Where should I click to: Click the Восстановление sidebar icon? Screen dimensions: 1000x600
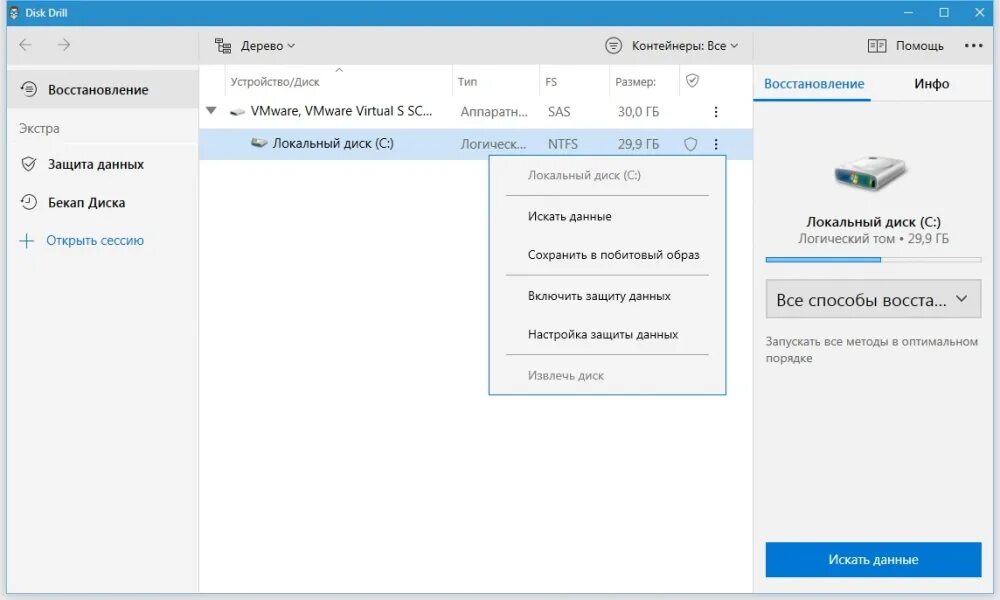(x=29, y=89)
